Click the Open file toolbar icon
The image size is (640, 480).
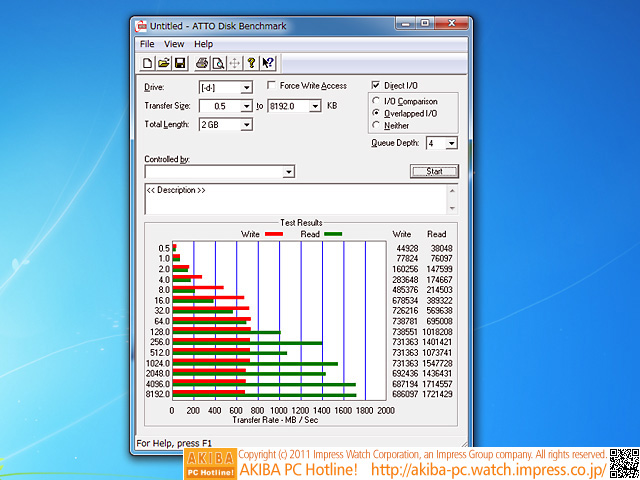163,63
